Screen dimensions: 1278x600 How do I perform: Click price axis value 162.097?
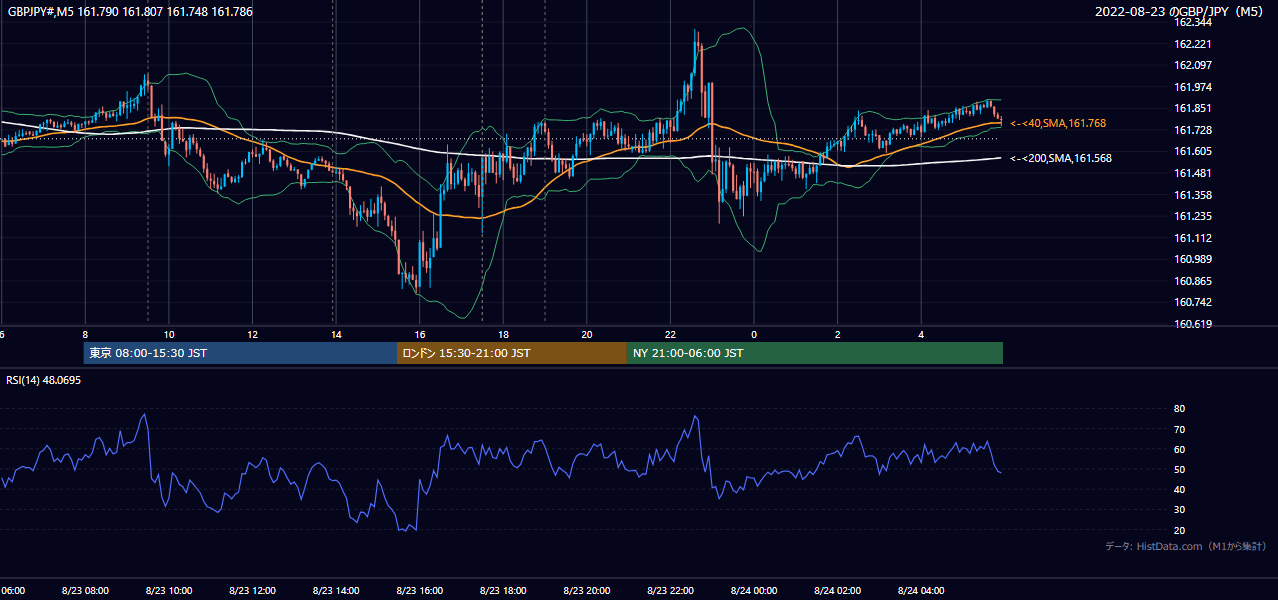point(1193,65)
